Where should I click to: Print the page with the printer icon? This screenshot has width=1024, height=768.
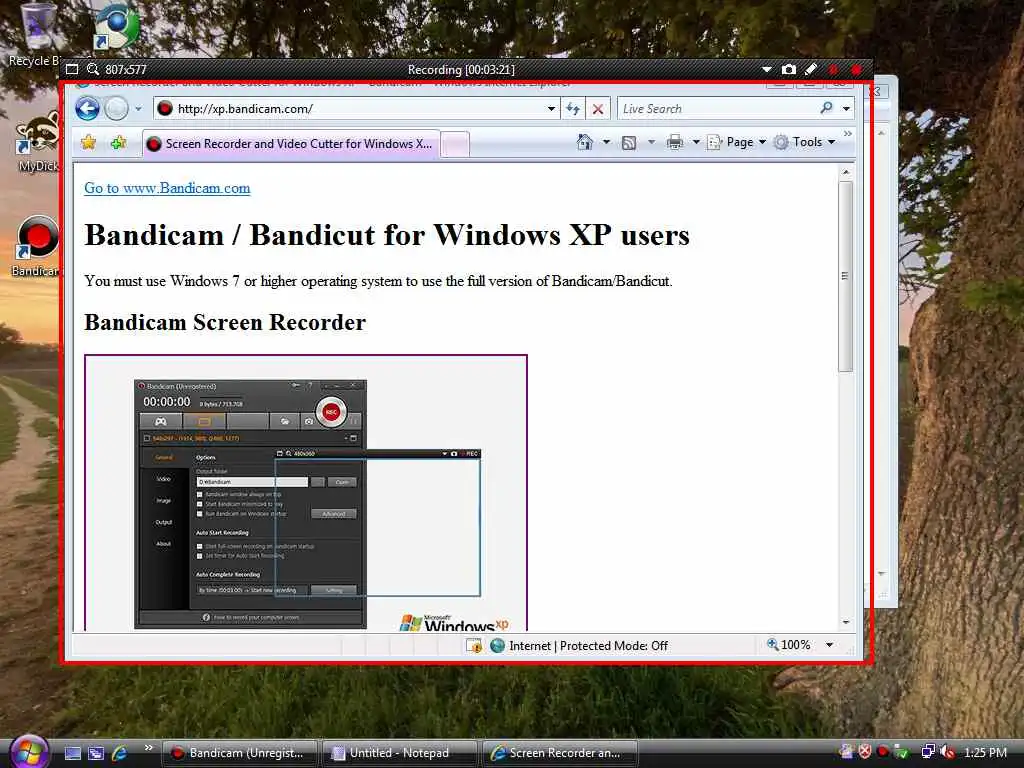click(x=675, y=142)
